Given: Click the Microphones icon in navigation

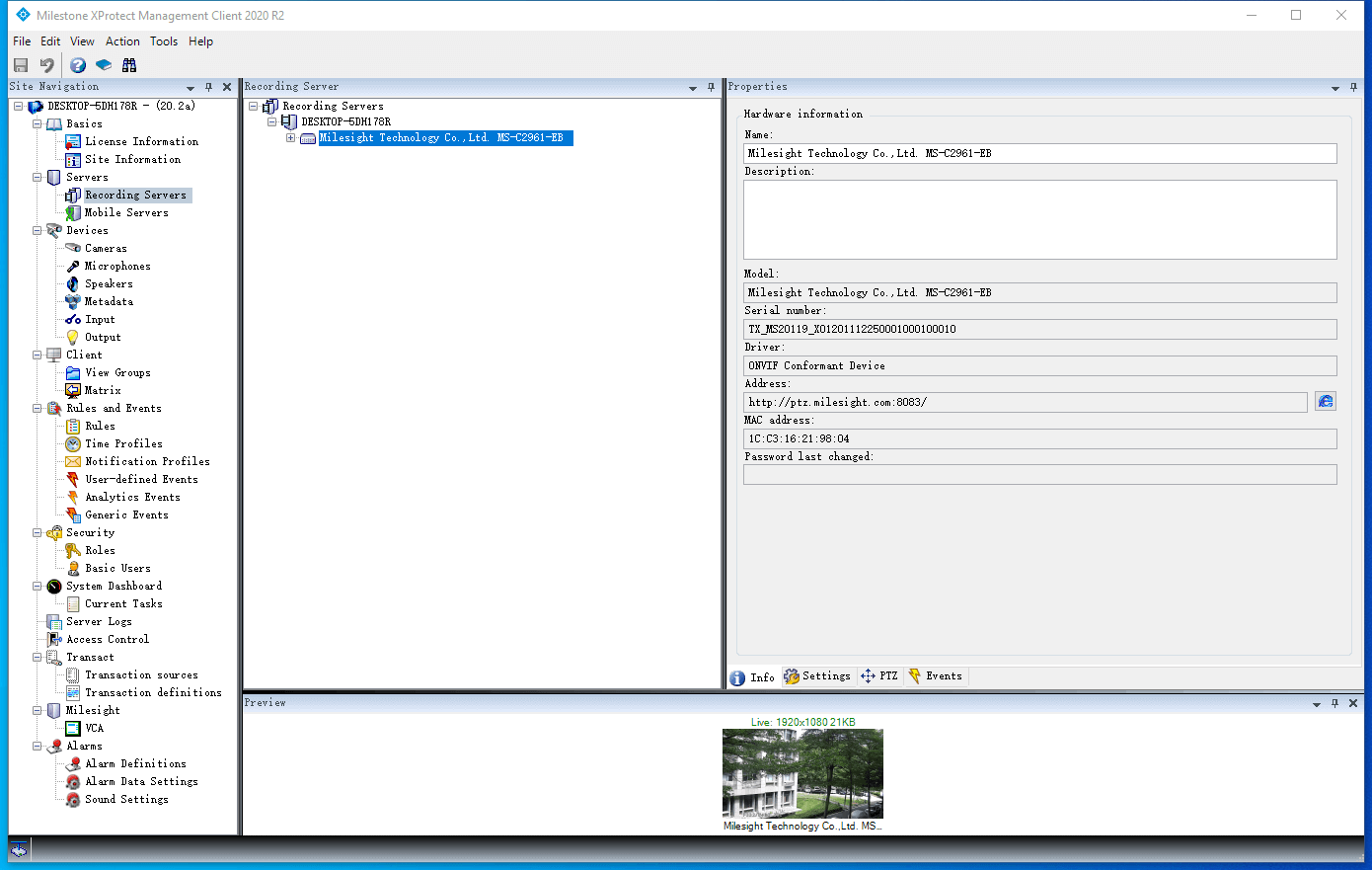Looking at the screenshot, I should (73, 266).
